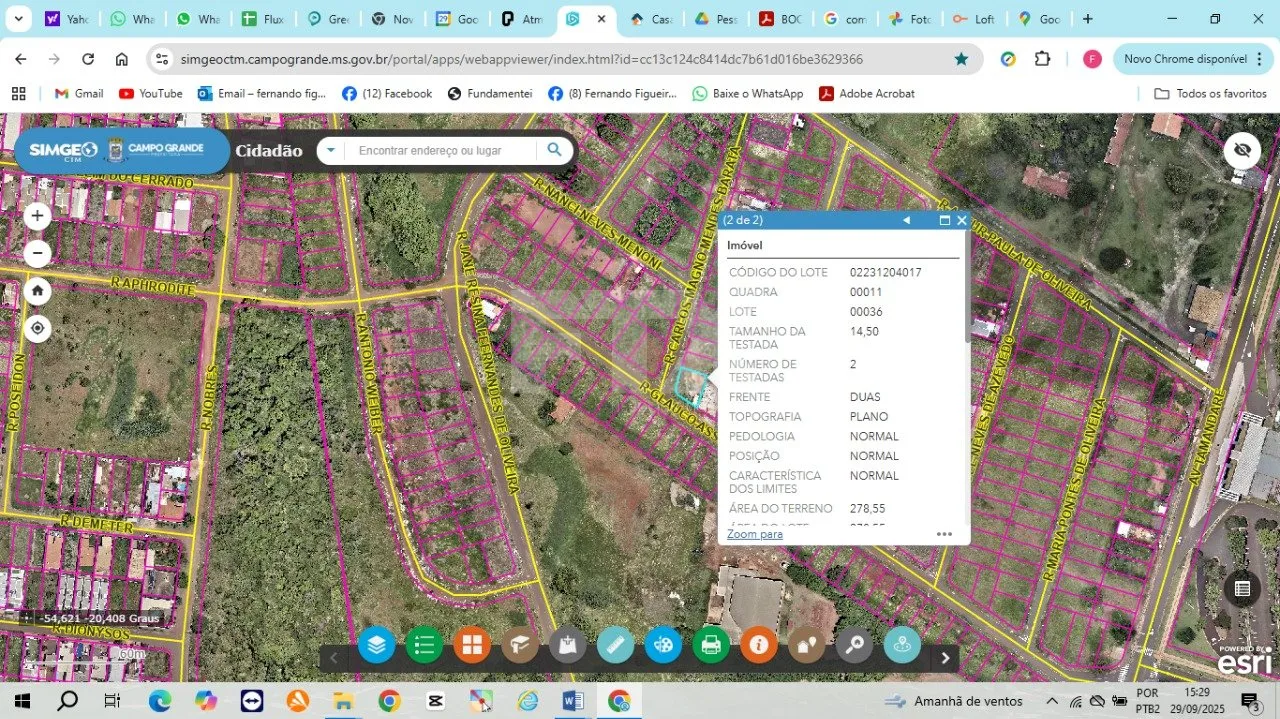
Task: Open the Draw palette widget
Action: click(663, 645)
